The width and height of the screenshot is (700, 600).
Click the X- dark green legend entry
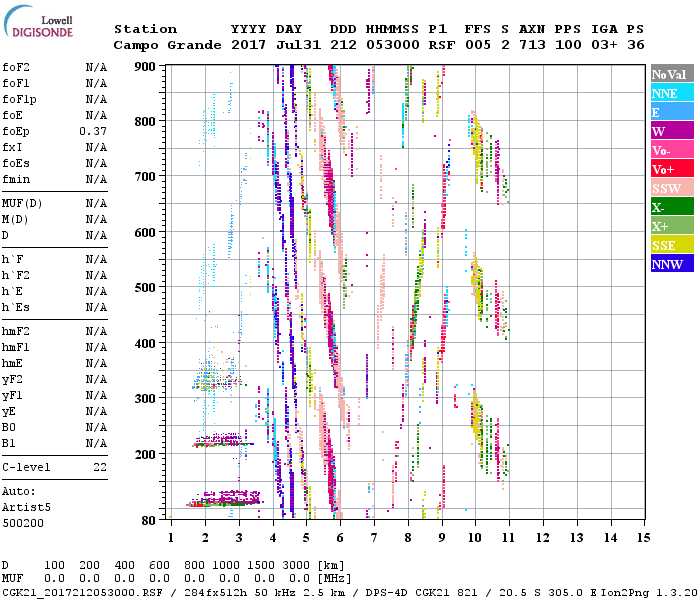670,207
